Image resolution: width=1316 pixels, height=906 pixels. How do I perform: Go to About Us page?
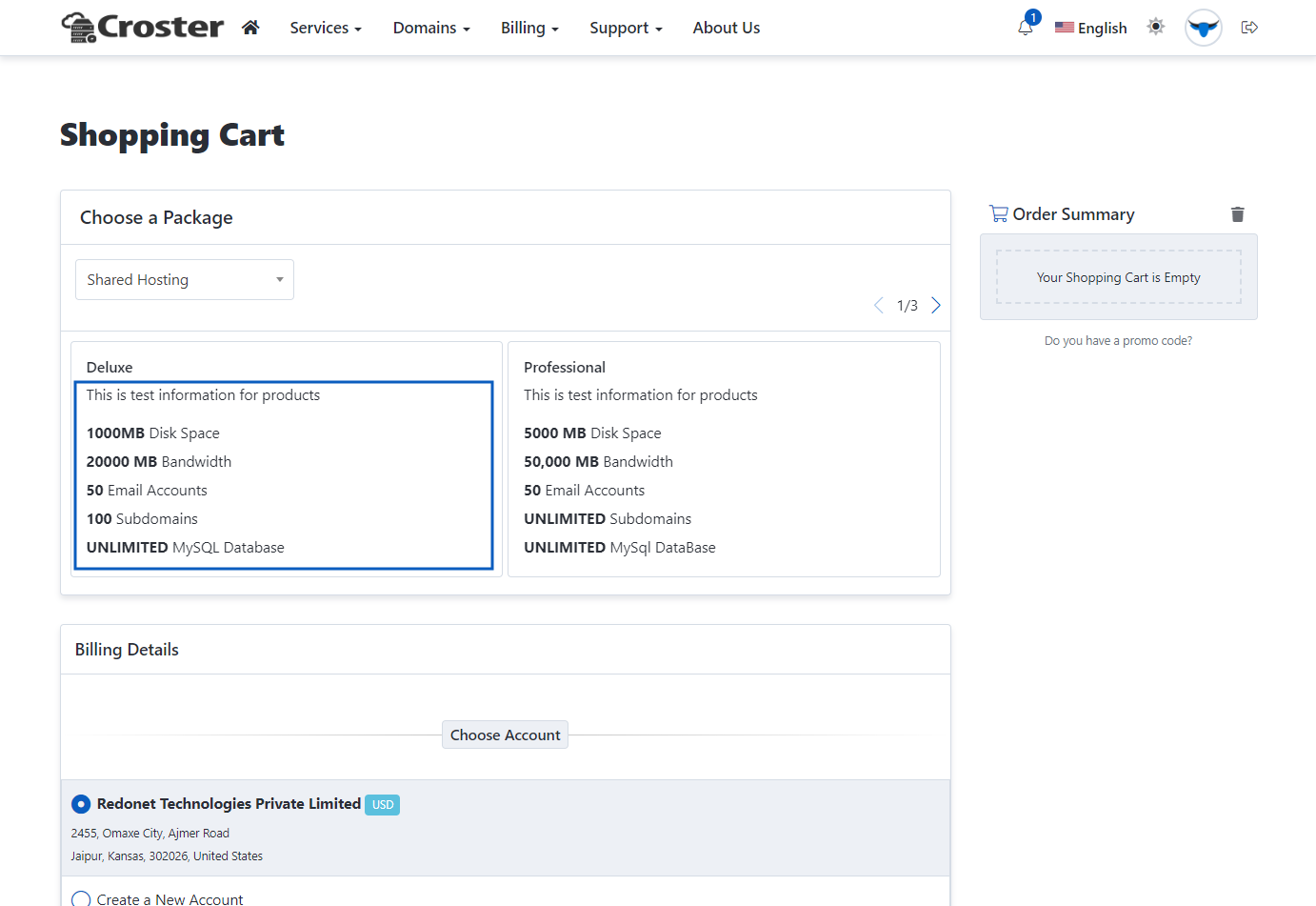point(726,29)
